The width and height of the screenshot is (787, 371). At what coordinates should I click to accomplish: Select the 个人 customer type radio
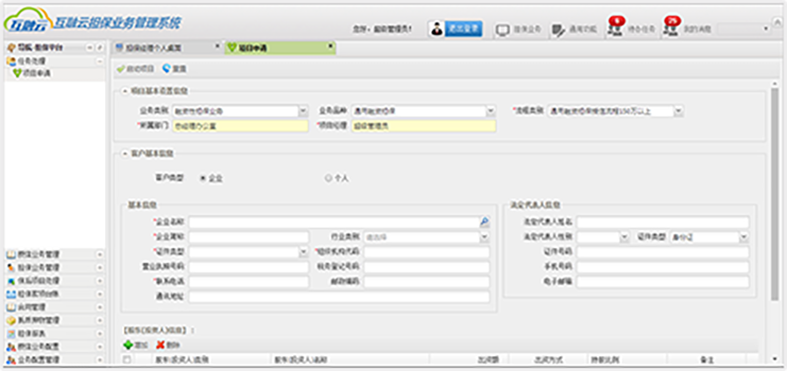tap(328, 178)
